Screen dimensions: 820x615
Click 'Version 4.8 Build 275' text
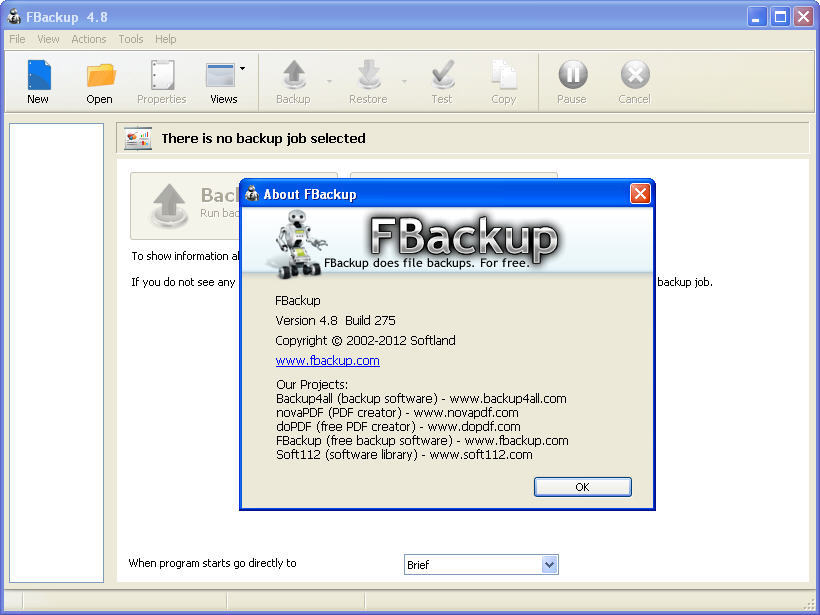coord(335,321)
